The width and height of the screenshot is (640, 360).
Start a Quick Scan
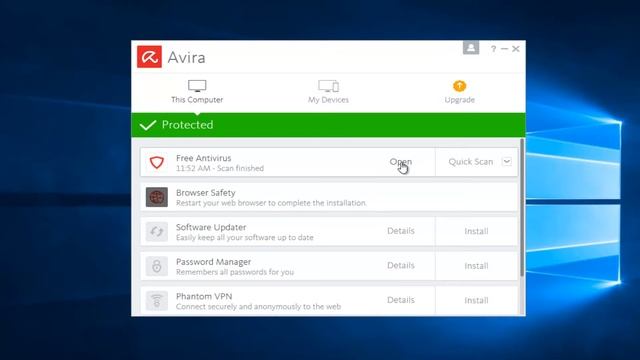coord(471,162)
